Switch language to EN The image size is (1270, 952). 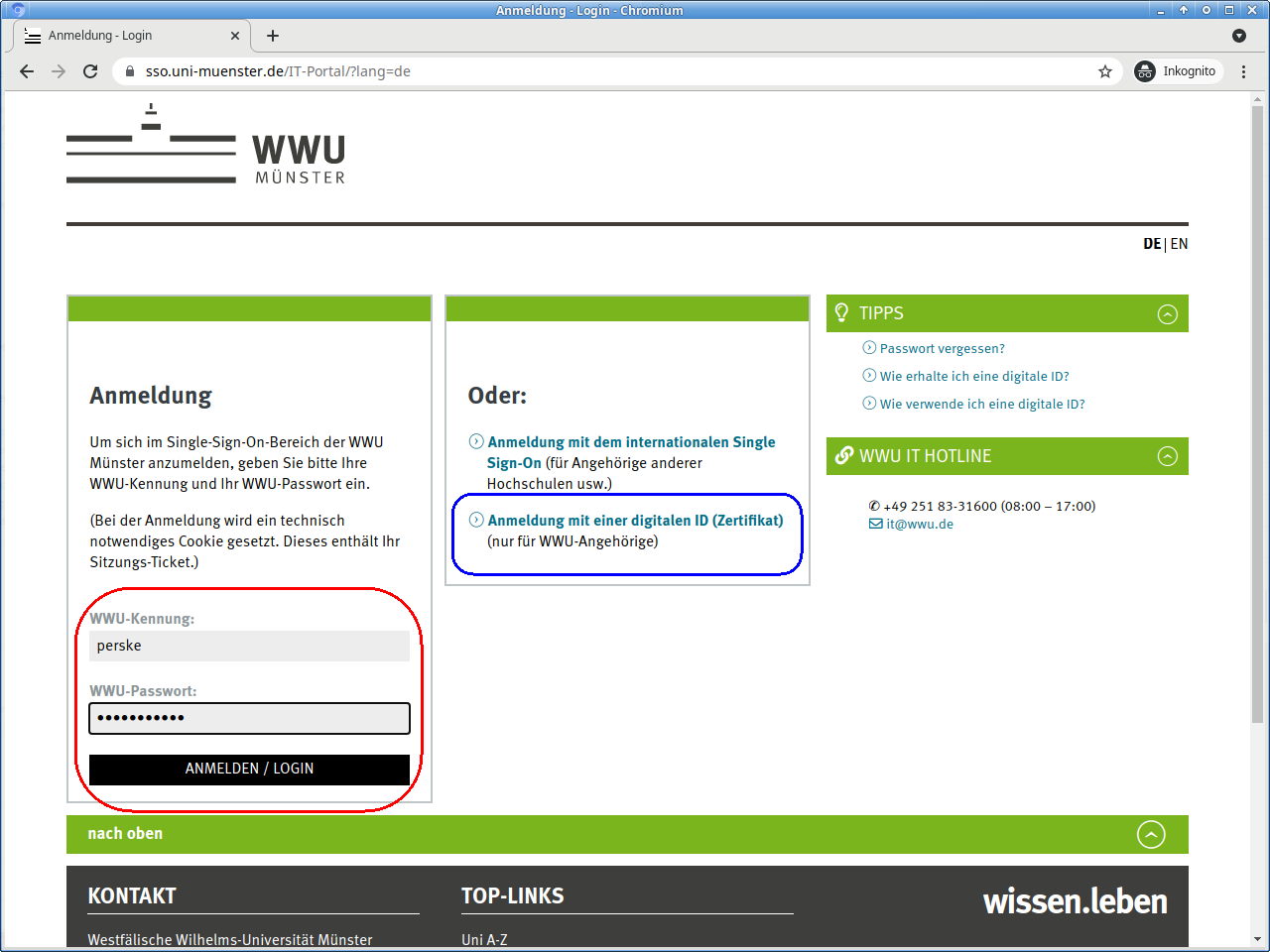pyautogui.click(x=1179, y=244)
